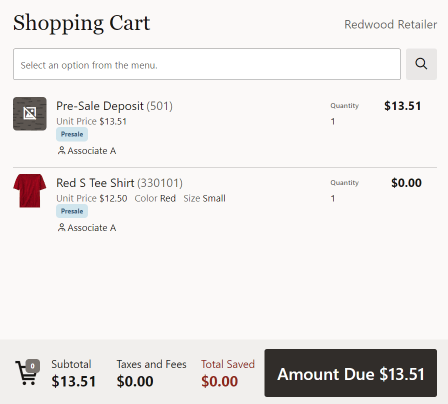Click the Total Saved $0.00 amount
This screenshot has width=448, height=404.
tap(220, 381)
